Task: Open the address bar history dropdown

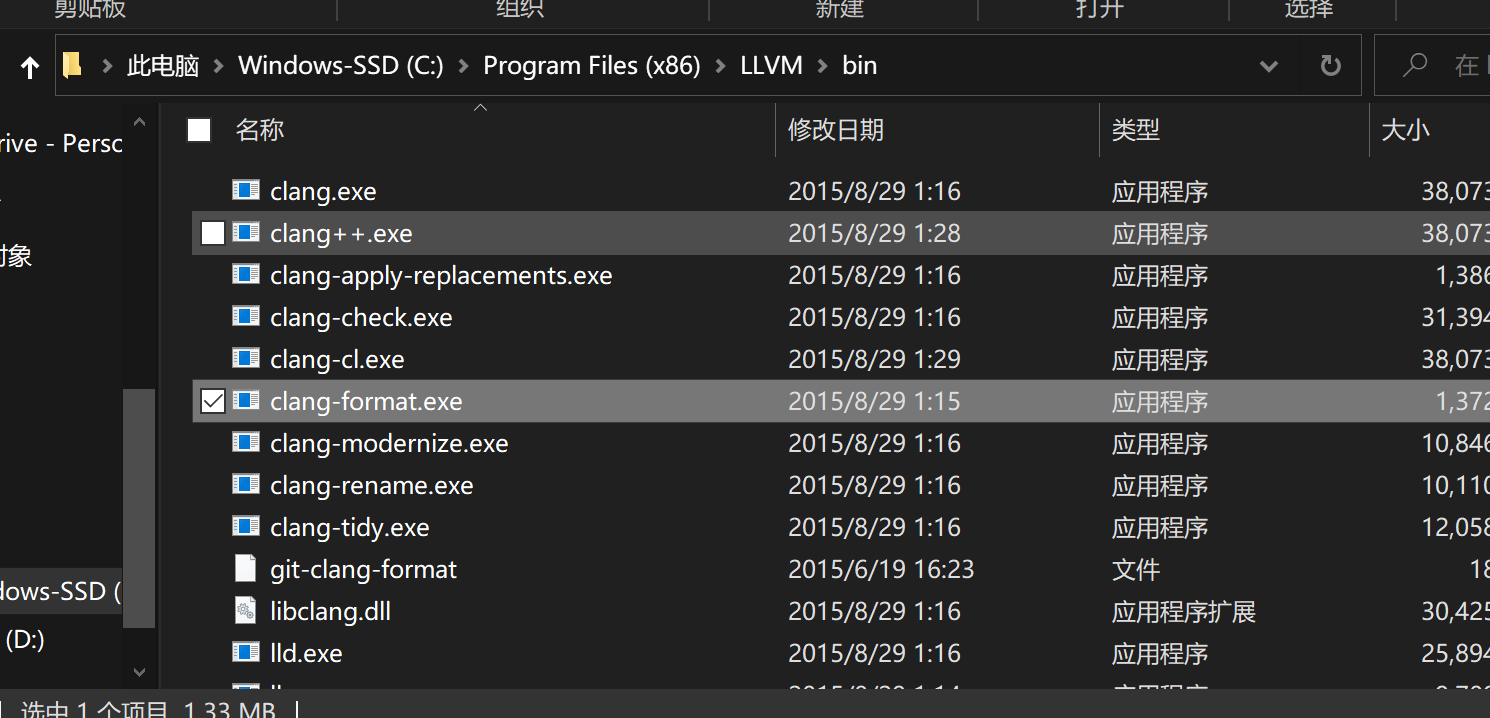Action: (x=1268, y=66)
